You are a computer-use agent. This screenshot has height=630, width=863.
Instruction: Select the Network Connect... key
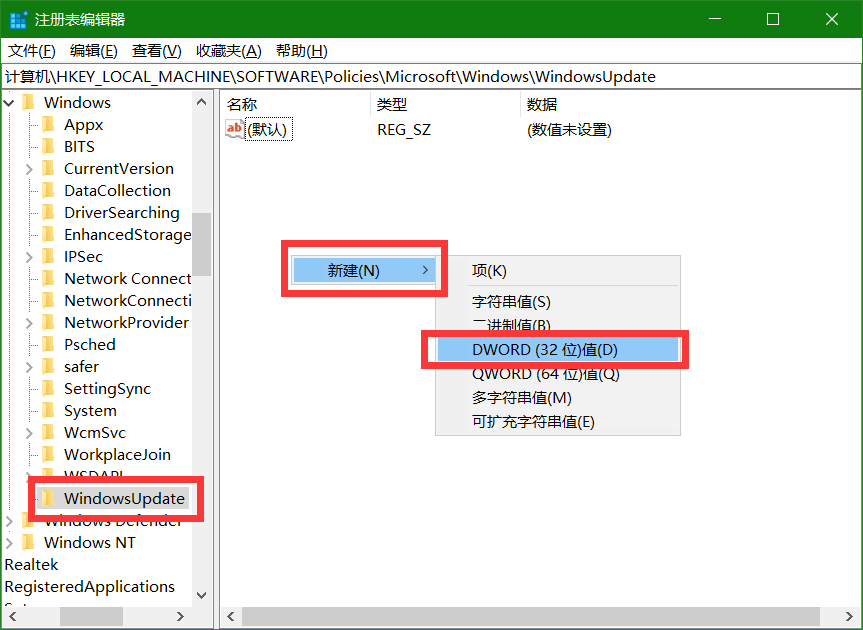pyautogui.click(x=128, y=278)
